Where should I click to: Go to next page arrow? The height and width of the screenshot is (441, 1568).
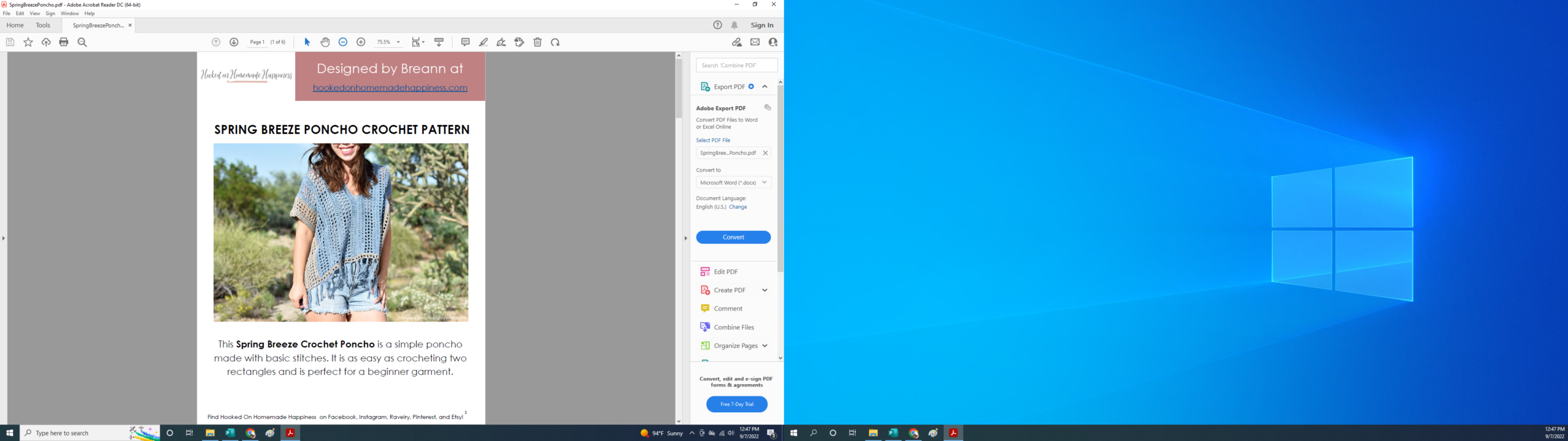[x=234, y=42]
